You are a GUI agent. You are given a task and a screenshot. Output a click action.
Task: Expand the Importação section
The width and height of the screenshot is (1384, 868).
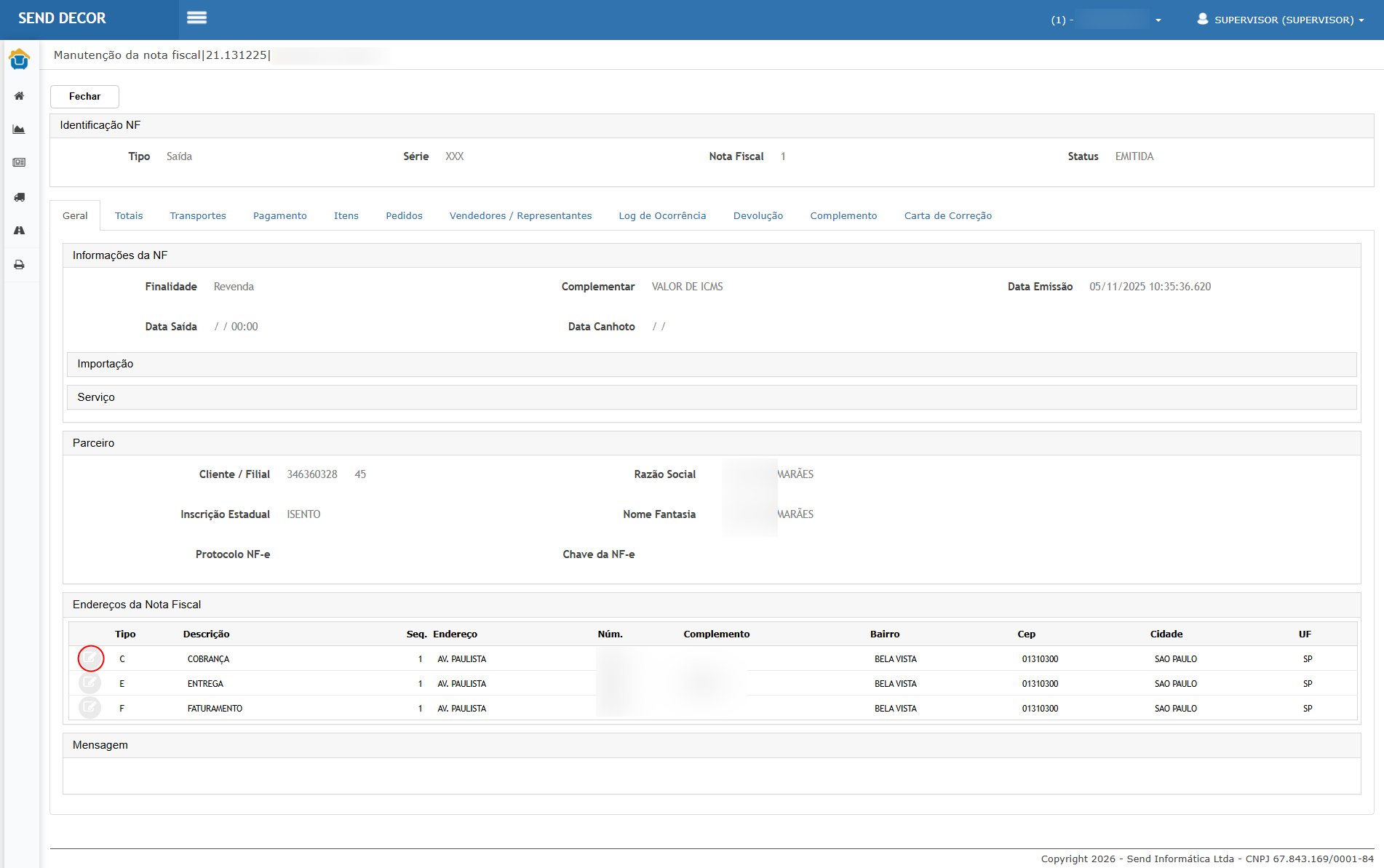106,364
